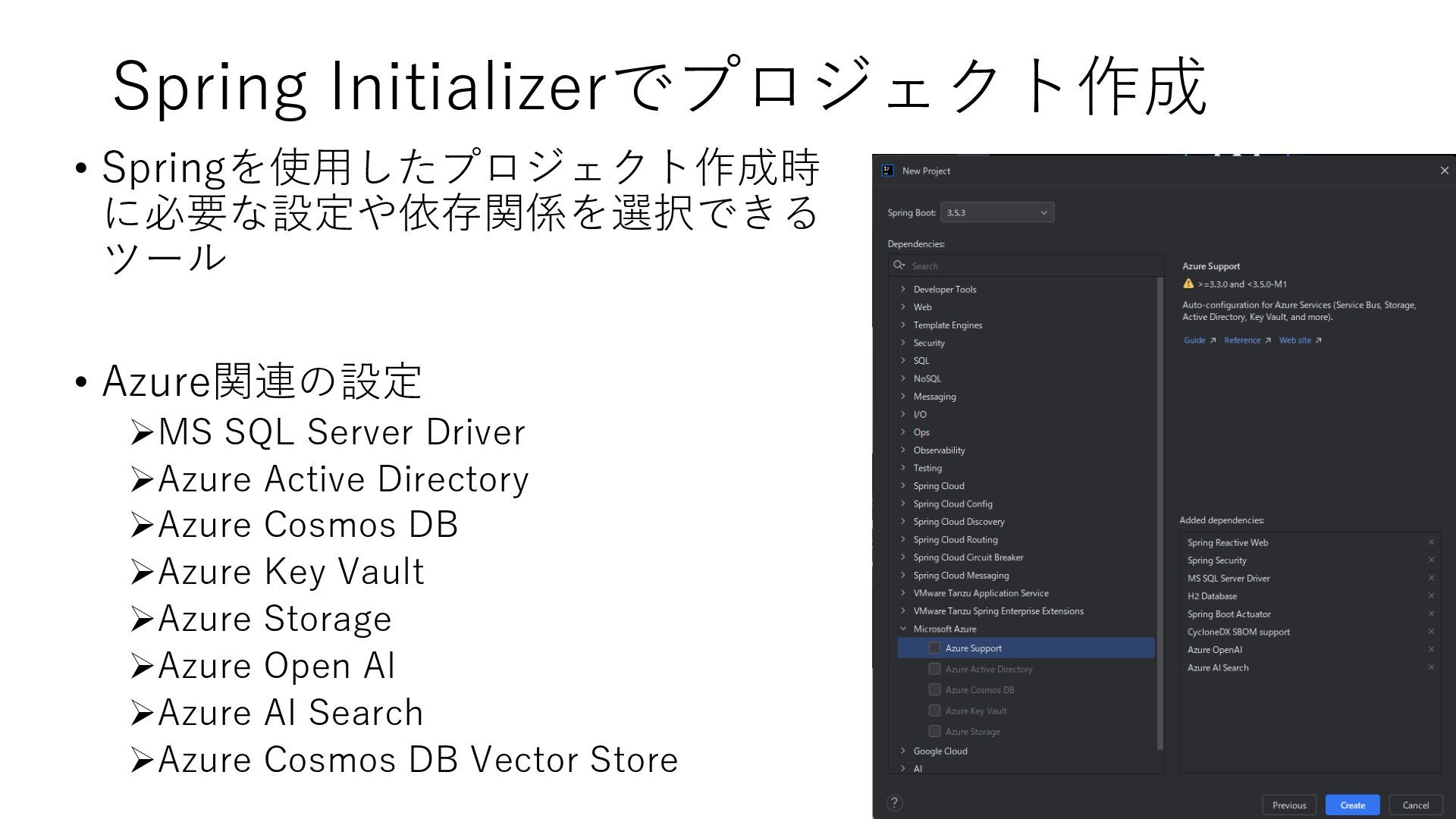
Task: Remove Azure OpenAI dependency
Action: click(x=1431, y=650)
